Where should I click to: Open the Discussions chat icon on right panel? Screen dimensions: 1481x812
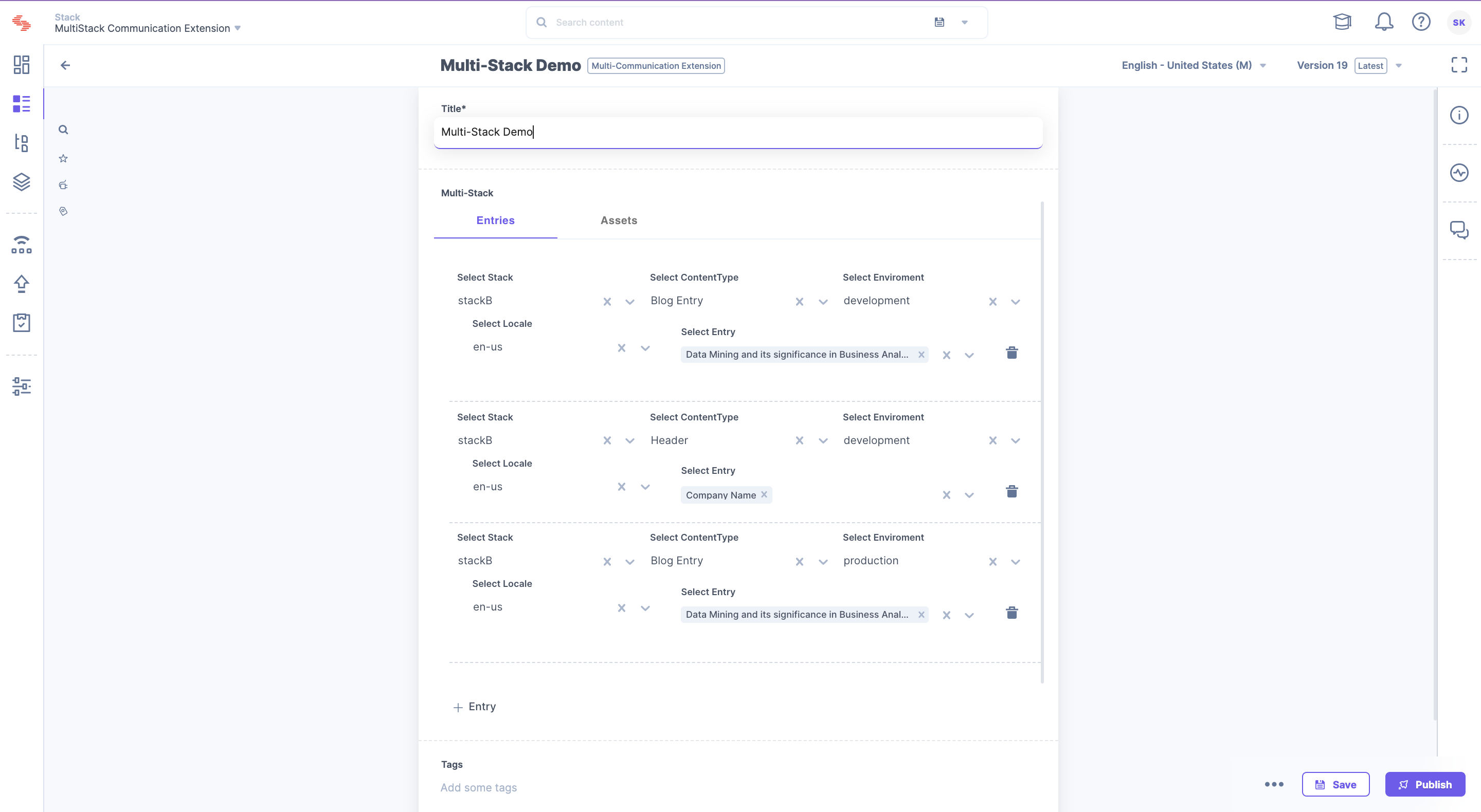click(1459, 230)
